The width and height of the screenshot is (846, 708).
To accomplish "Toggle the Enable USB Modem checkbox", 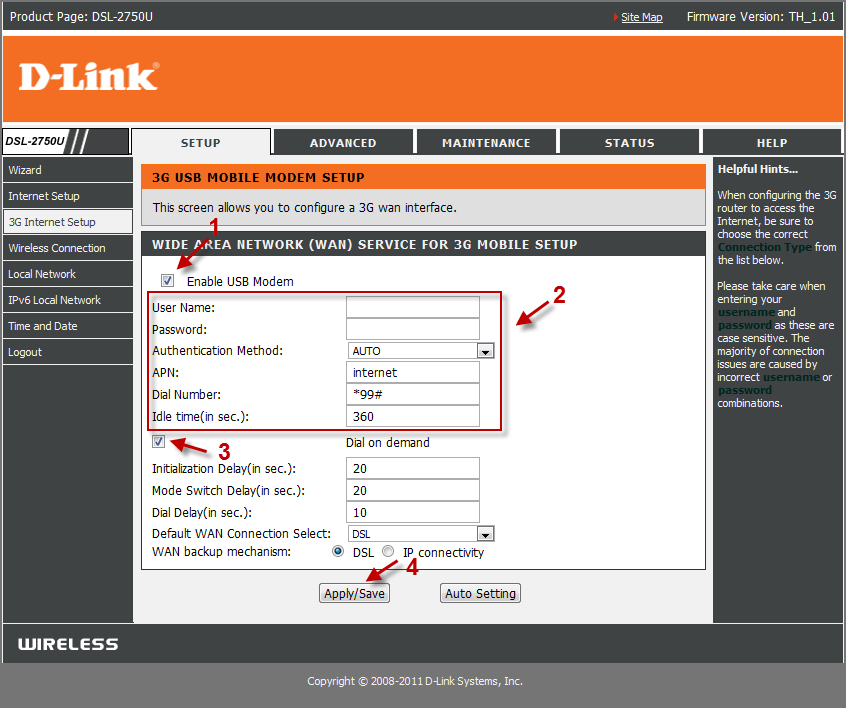I will [167, 281].
